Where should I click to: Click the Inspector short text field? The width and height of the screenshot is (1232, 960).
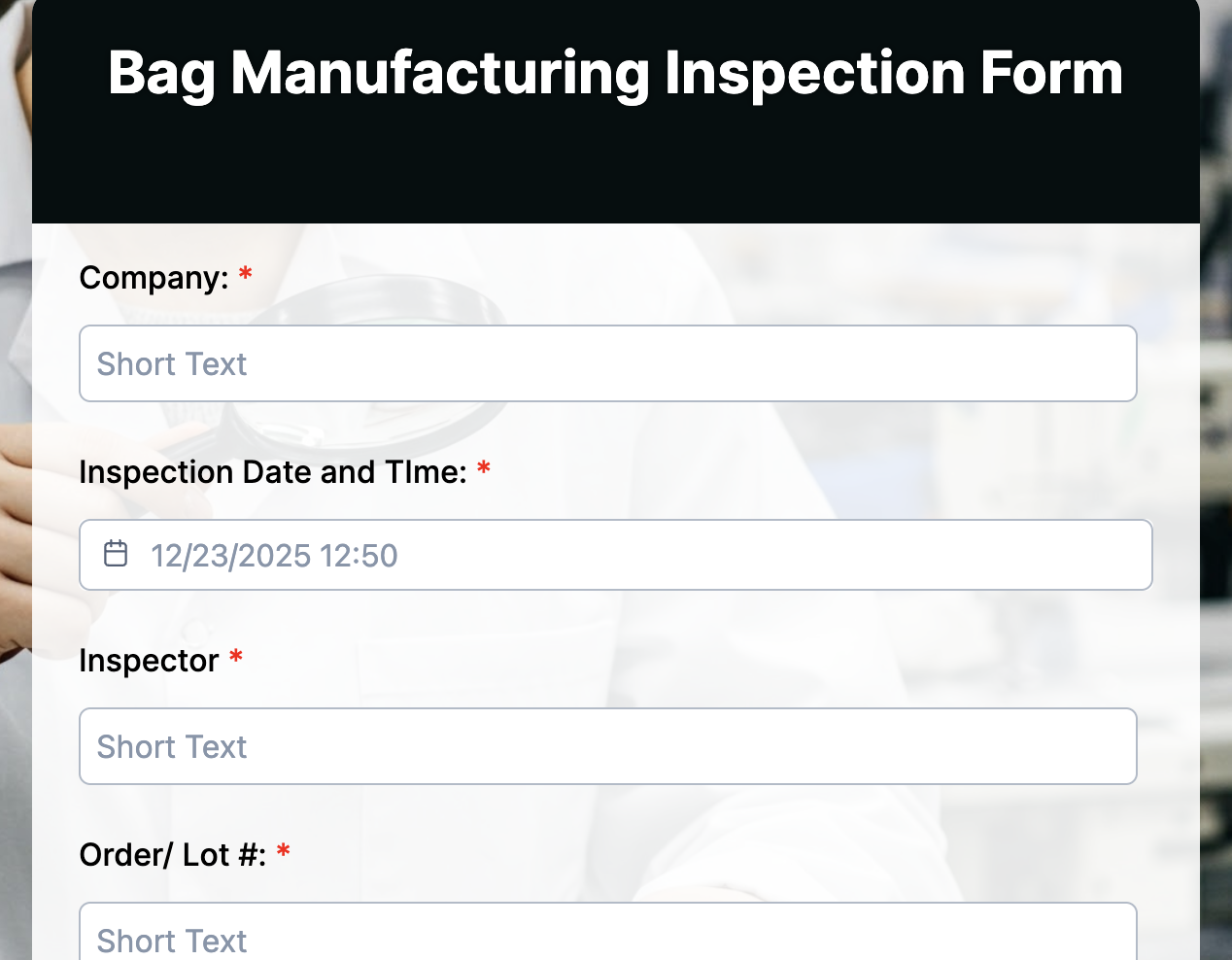pyautogui.click(x=607, y=745)
